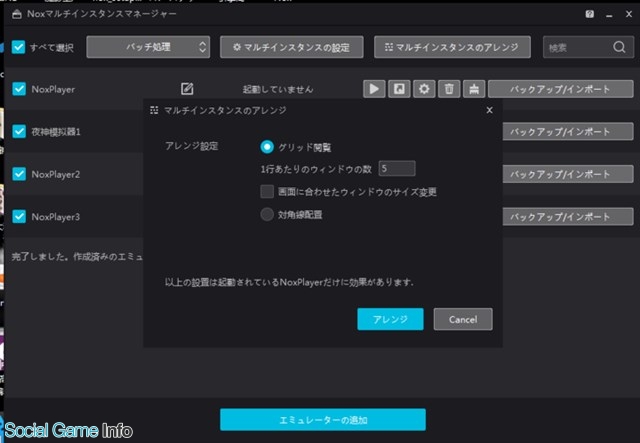Toggle the すべて選択 checkbox

point(18,47)
